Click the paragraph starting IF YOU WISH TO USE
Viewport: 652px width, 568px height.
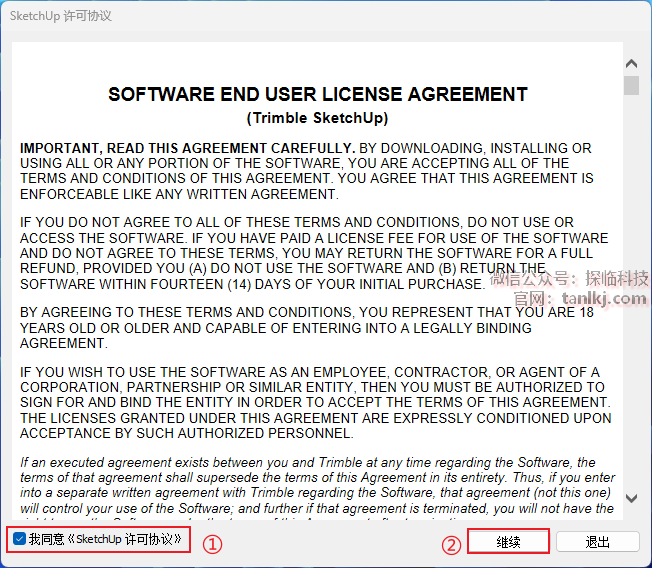(316, 403)
